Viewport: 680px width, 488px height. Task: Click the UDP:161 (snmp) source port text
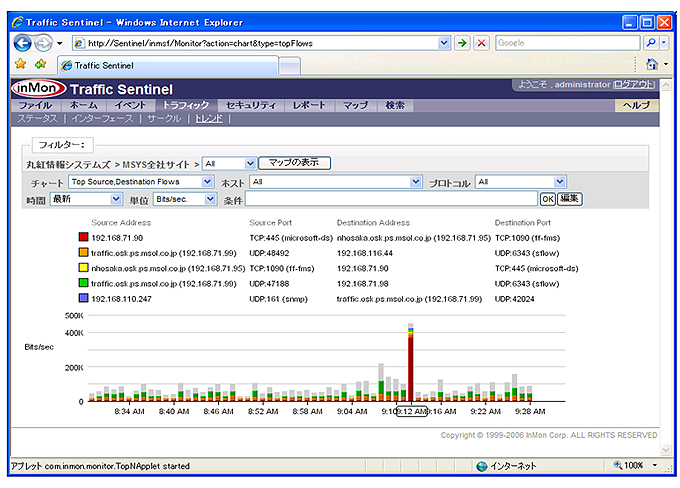(x=278, y=299)
